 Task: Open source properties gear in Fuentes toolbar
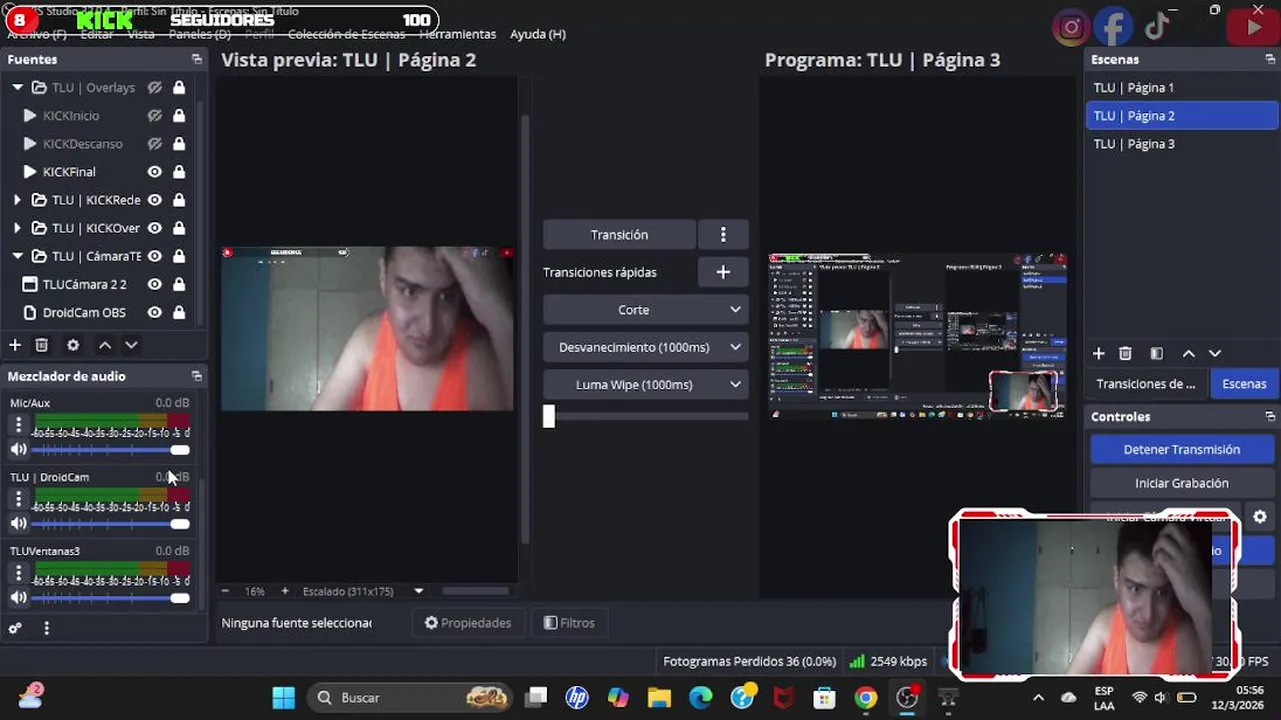click(x=73, y=345)
